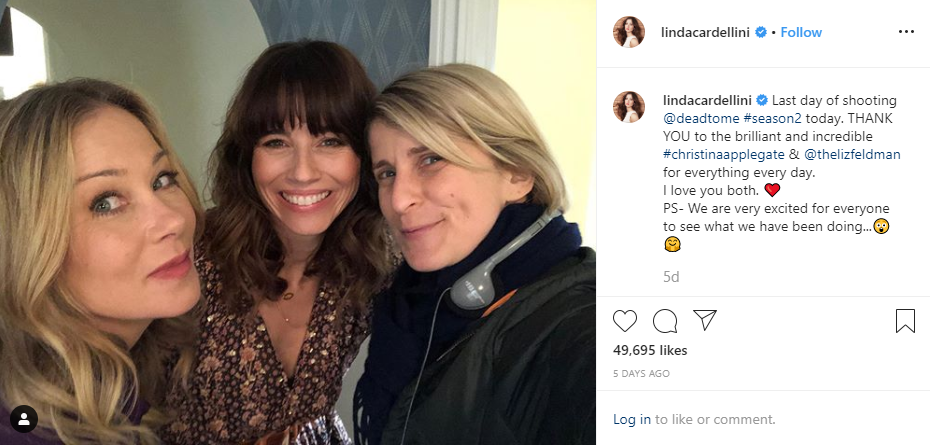
Task: Open the three-dot more options menu
Action: [x=906, y=32]
